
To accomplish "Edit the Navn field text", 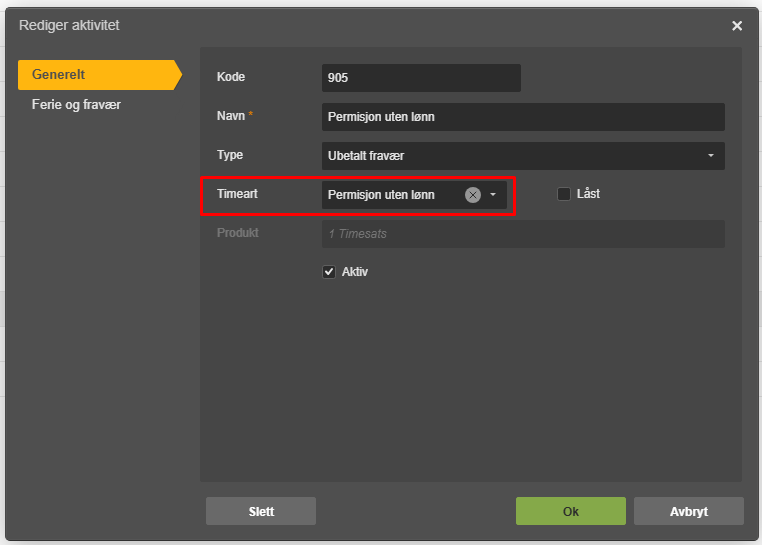I will click(523, 117).
